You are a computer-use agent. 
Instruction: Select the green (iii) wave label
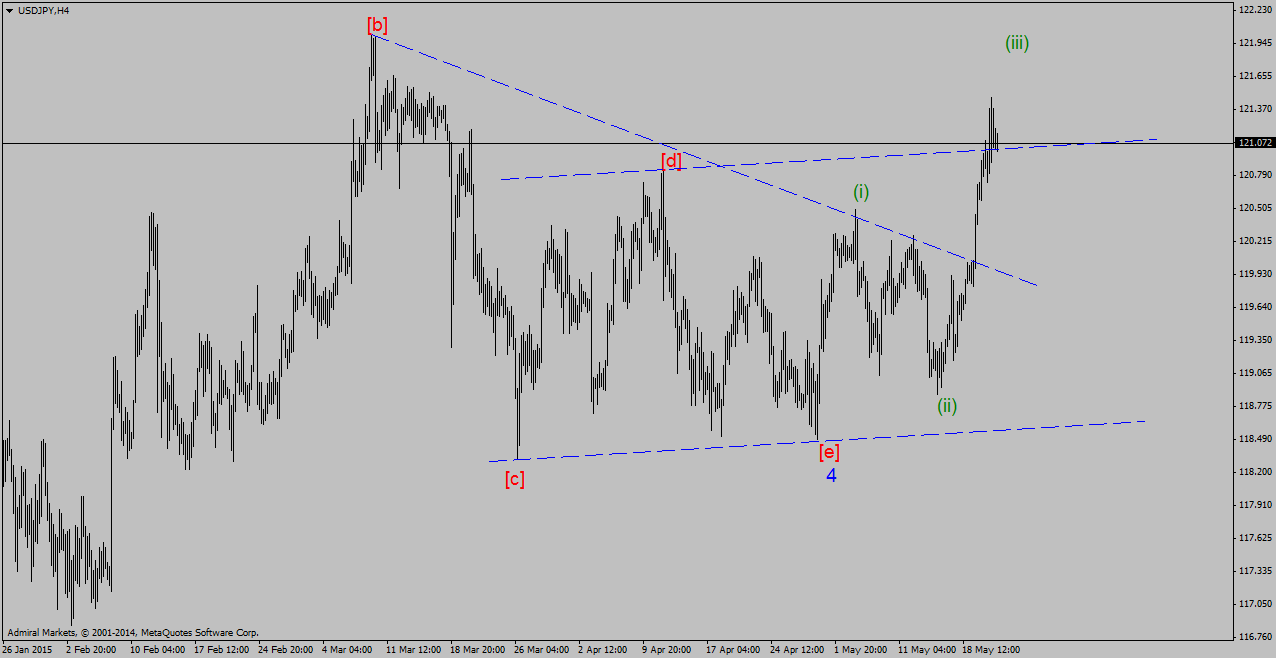coord(1017,43)
